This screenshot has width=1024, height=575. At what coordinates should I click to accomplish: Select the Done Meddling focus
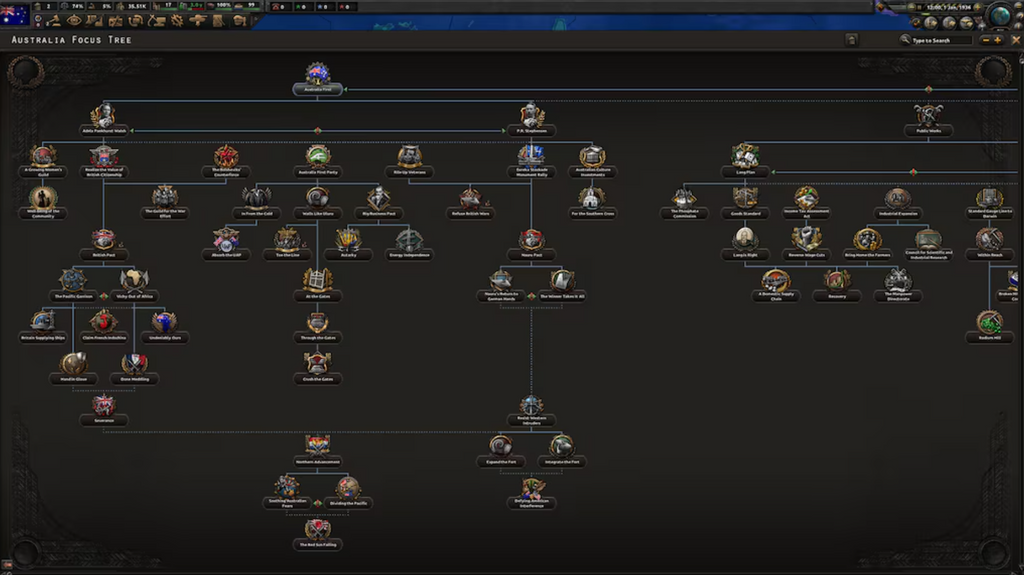(135, 369)
